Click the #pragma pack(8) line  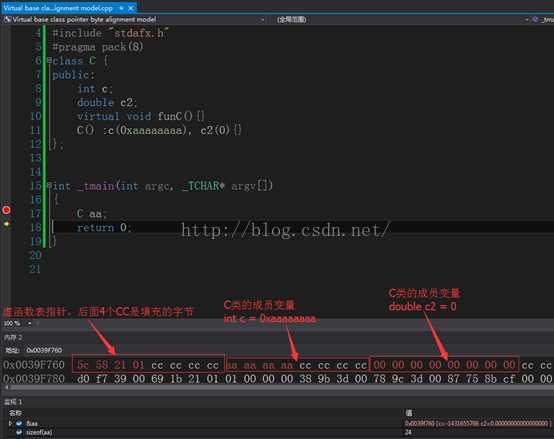(x=98, y=47)
